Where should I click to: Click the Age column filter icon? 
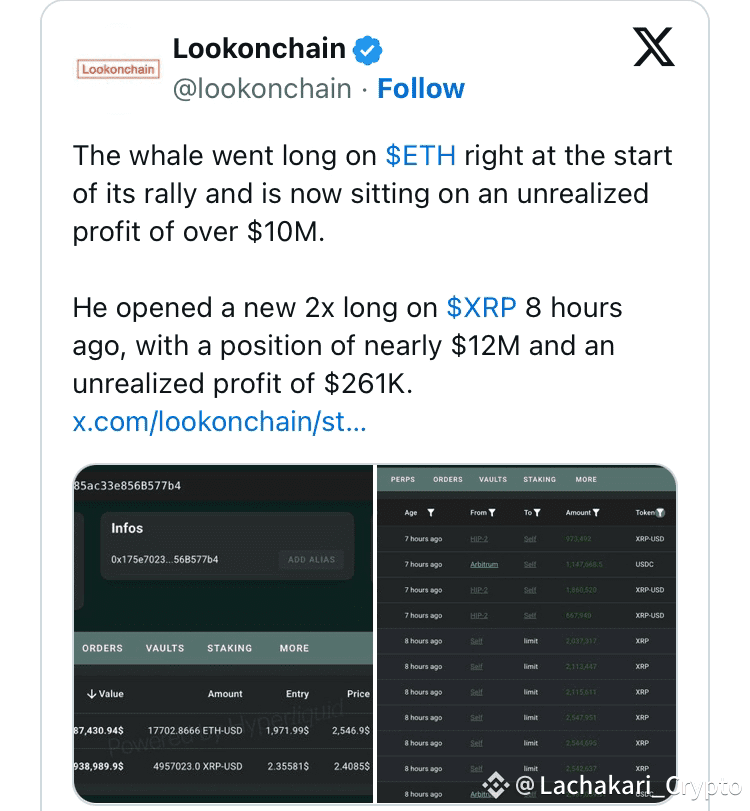(x=430, y=513)
